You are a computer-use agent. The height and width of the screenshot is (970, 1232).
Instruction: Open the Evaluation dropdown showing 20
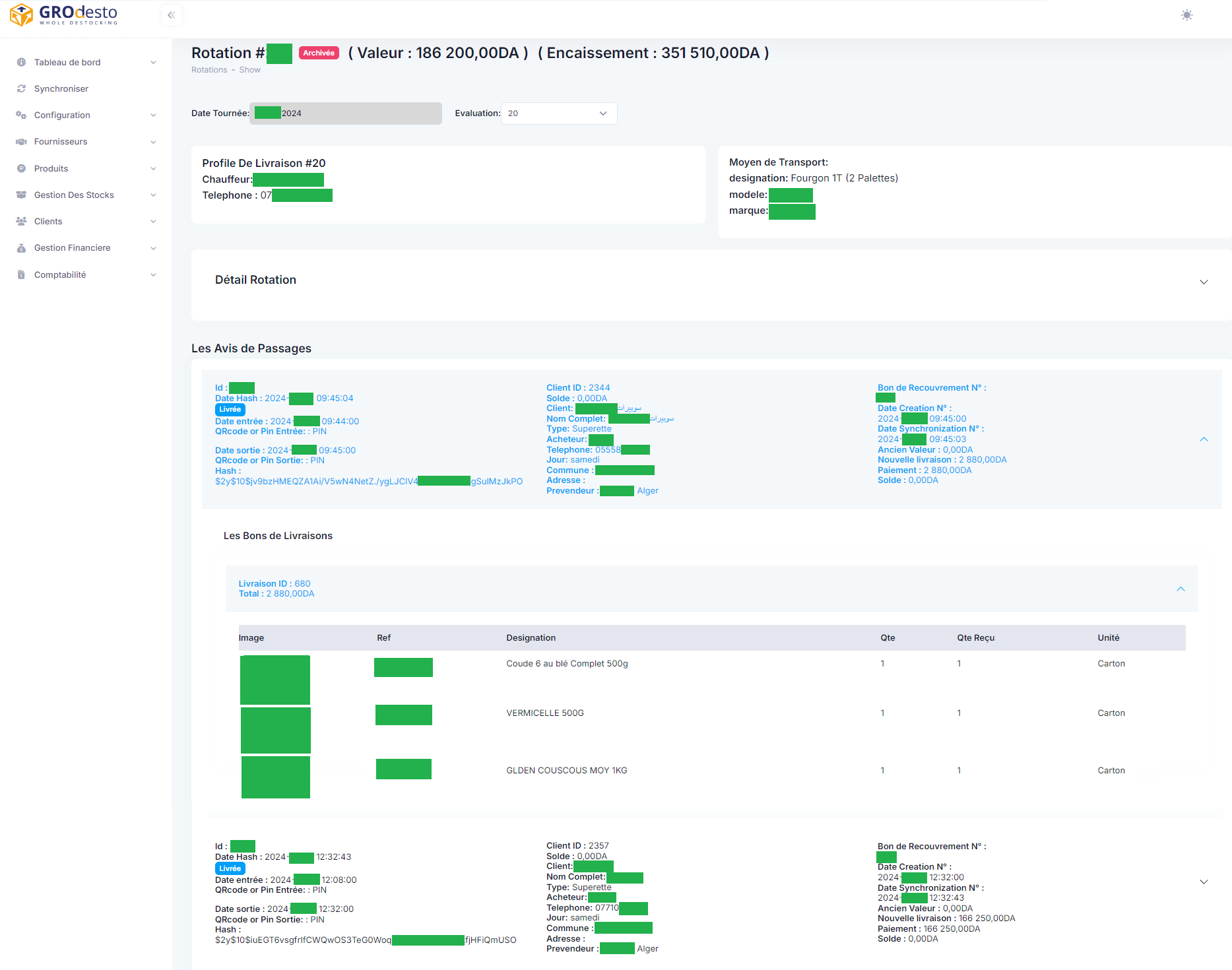(558, 113)
